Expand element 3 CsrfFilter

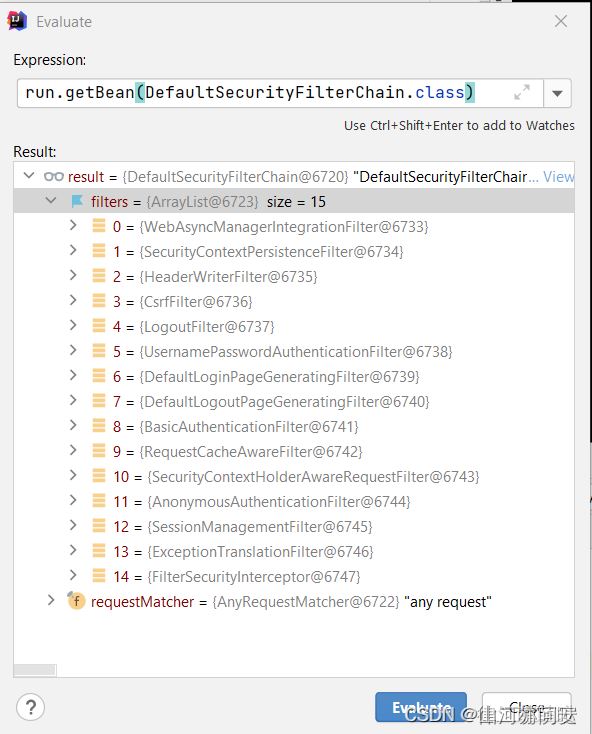coord(73,301)
